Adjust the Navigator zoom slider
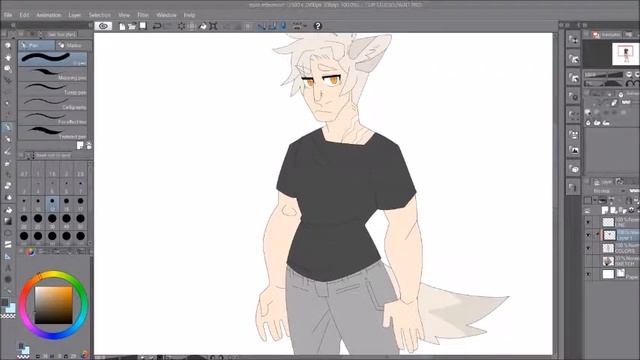Image resolution: width=640 pixels, height=360 pixels. tap(604, 75)
